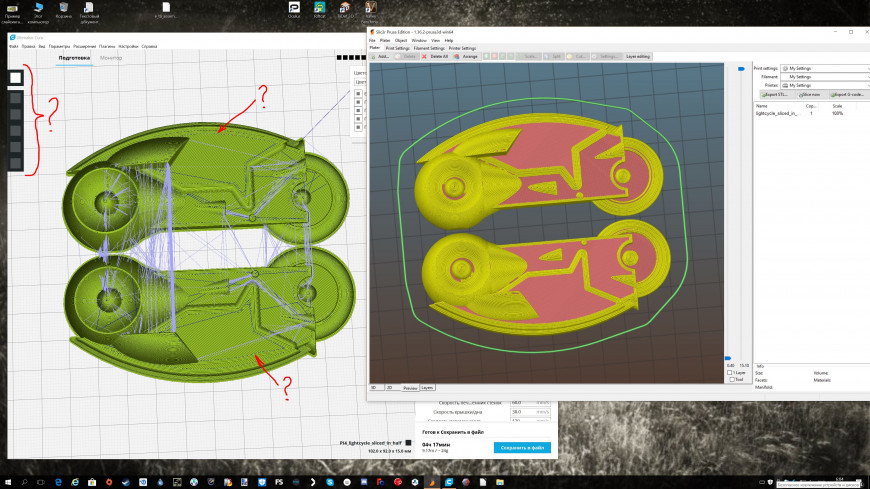Click Cura's blue Сохранить в файл button
This screenshot has width=870, height=489.
point(522,447)
